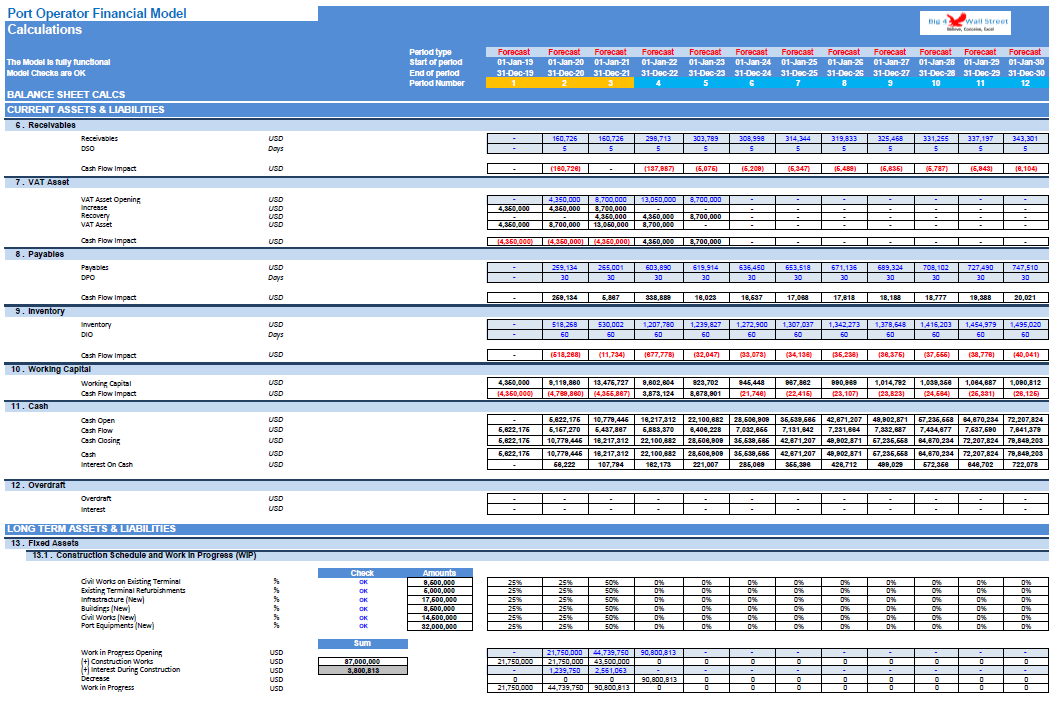Select inventory value 1,207,780
1058x704 pixels.
click(659, 325)
